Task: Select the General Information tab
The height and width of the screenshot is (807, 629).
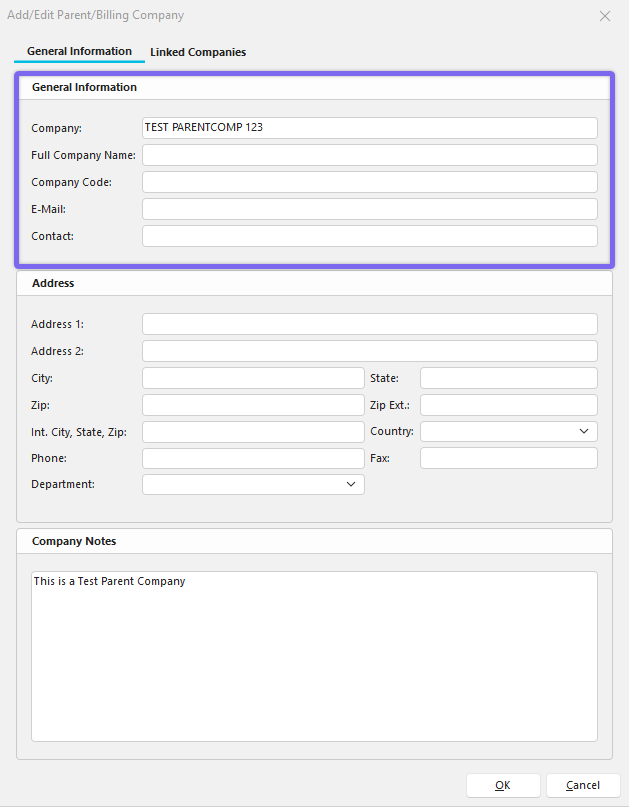Action: click(79, 51)
